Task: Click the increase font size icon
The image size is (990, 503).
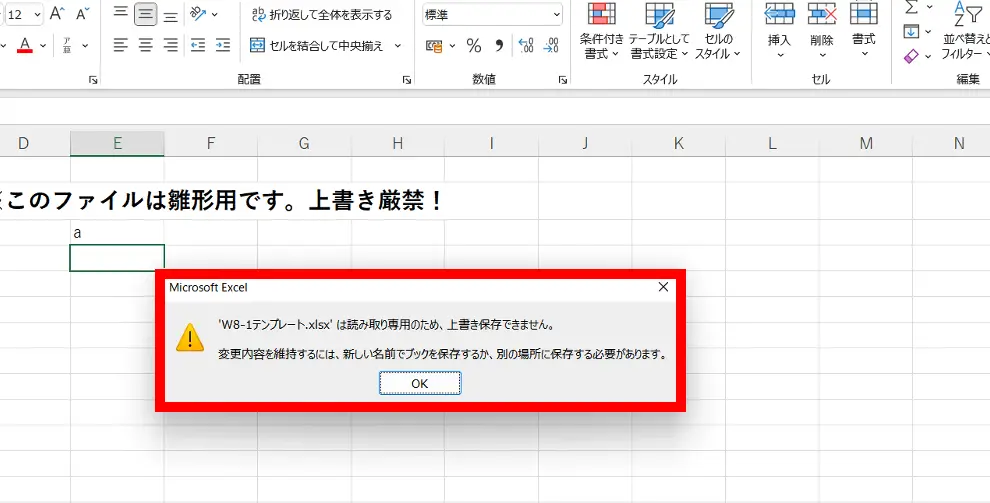Action: tap(57, 14)
